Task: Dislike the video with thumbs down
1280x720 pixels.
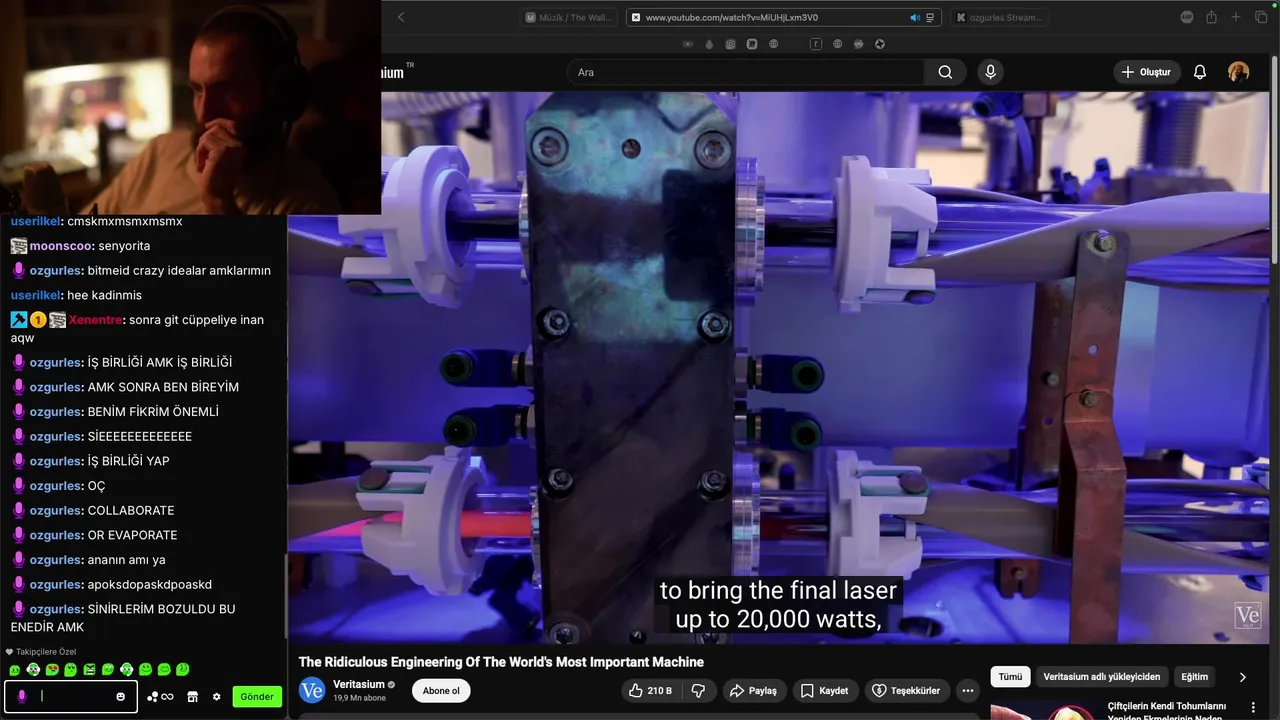Action: click(699, 691)
